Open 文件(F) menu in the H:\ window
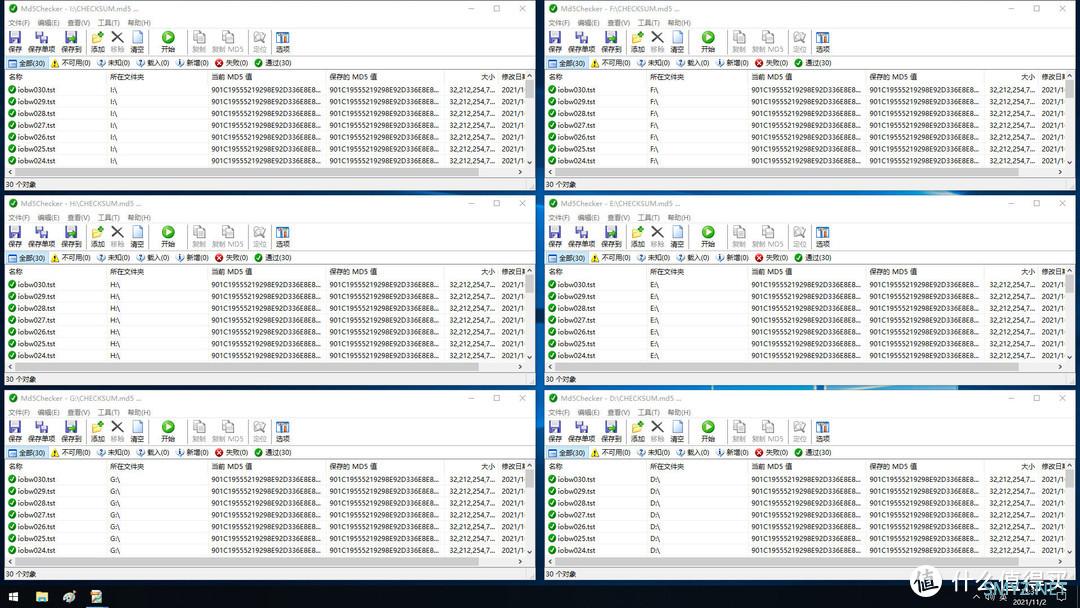Viewport: 1080px width, 608px height. (x=19, y=217)
